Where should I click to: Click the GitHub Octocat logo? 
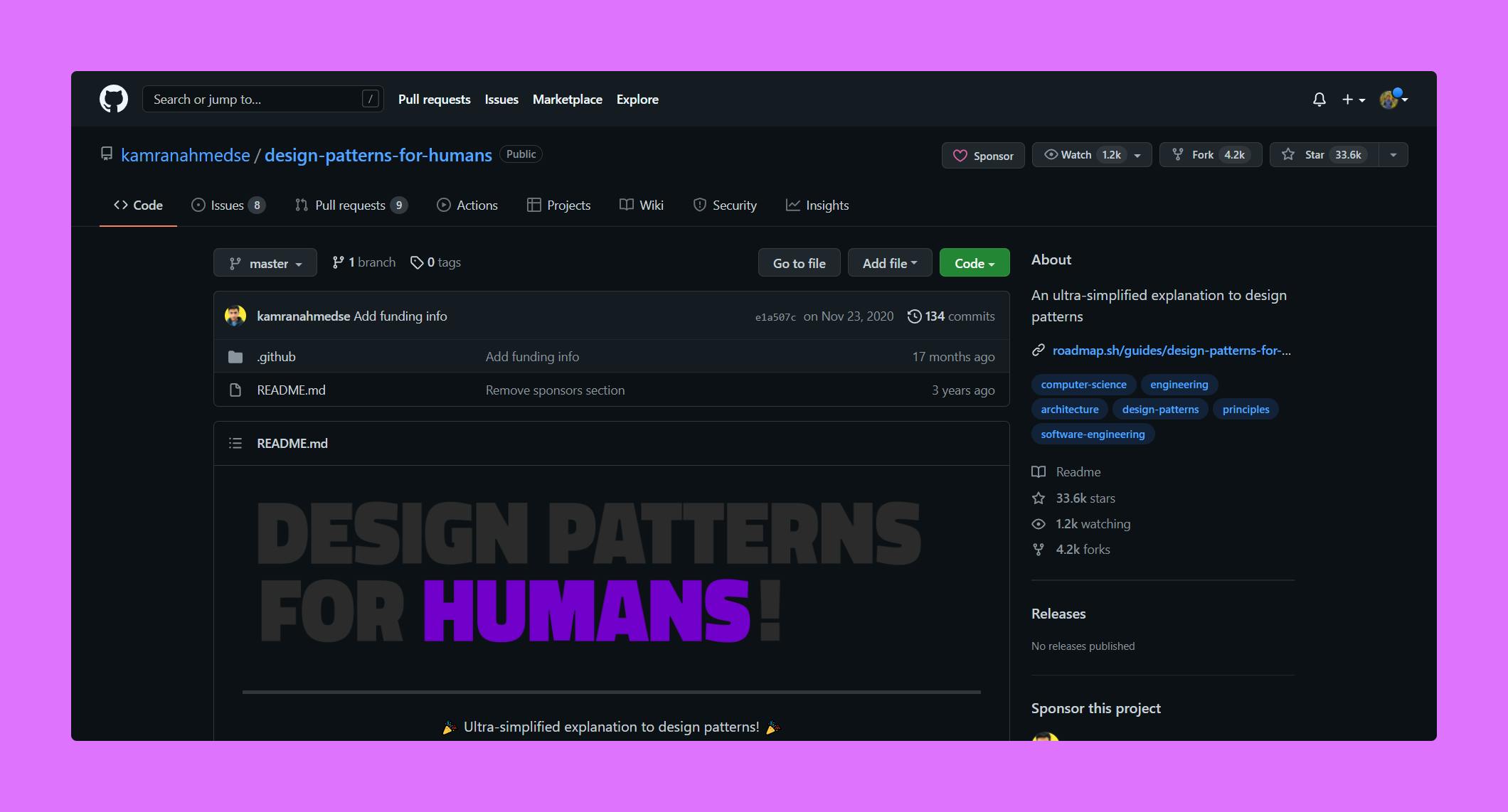pyautogui.click(x=114, y=99)
